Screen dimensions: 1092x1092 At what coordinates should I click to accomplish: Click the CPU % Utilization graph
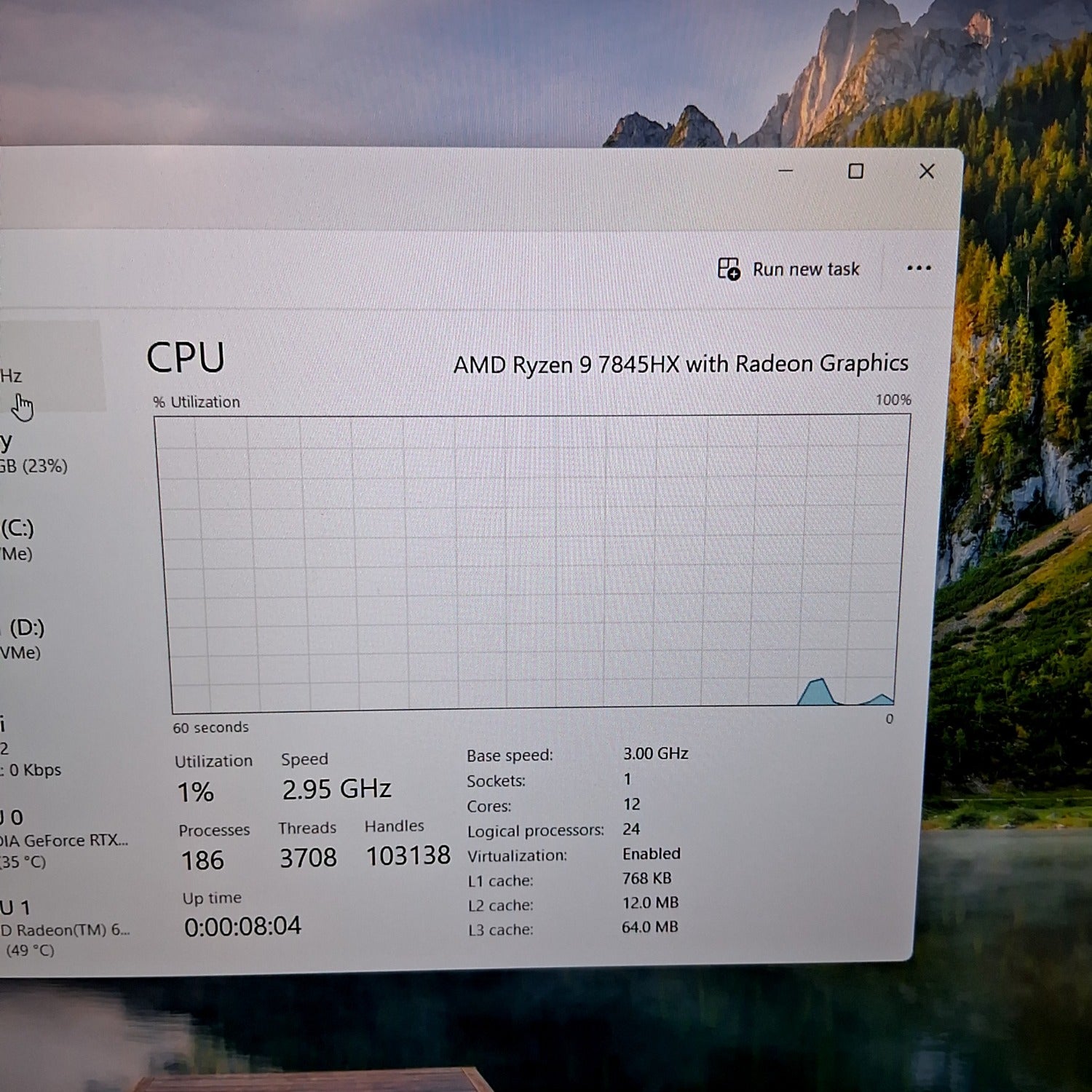[531, 562]
